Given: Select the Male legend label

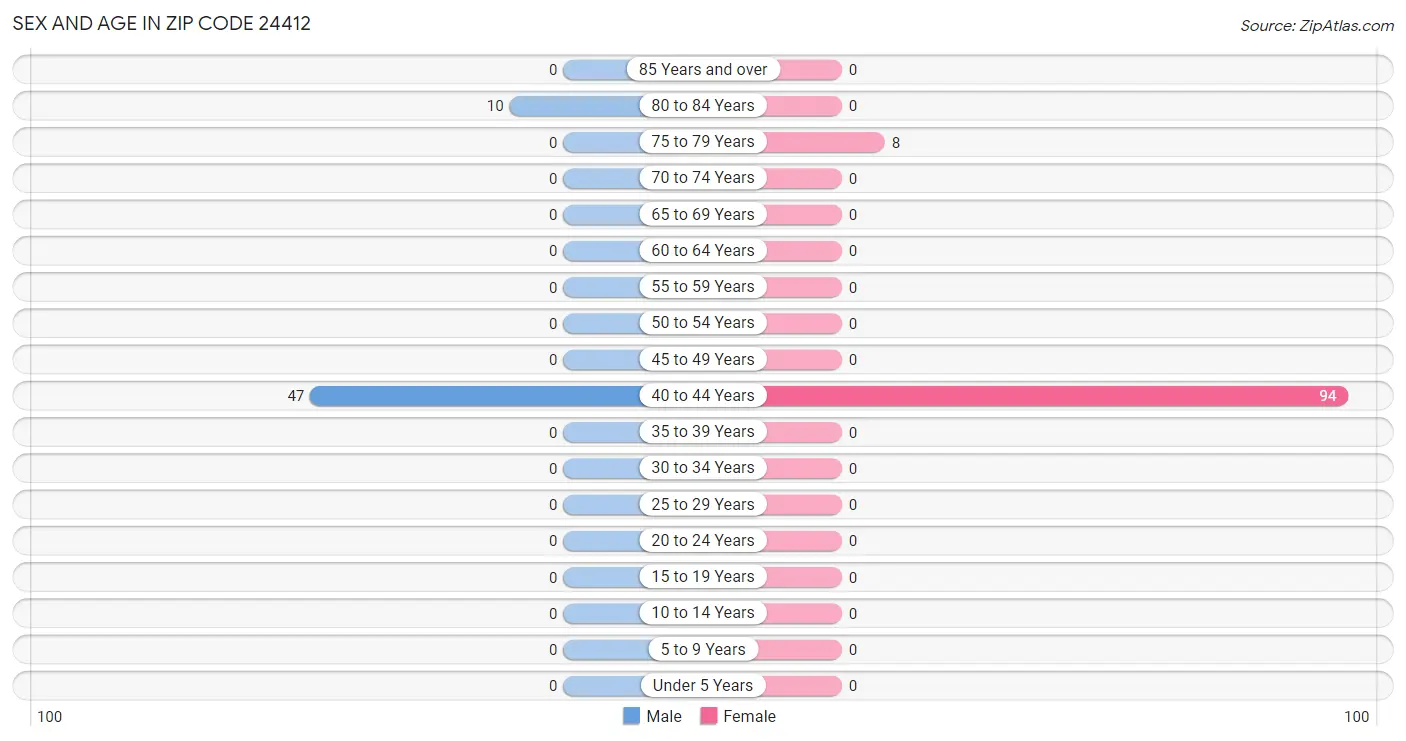Looking at the screenshot, I should tap(664, 716).
